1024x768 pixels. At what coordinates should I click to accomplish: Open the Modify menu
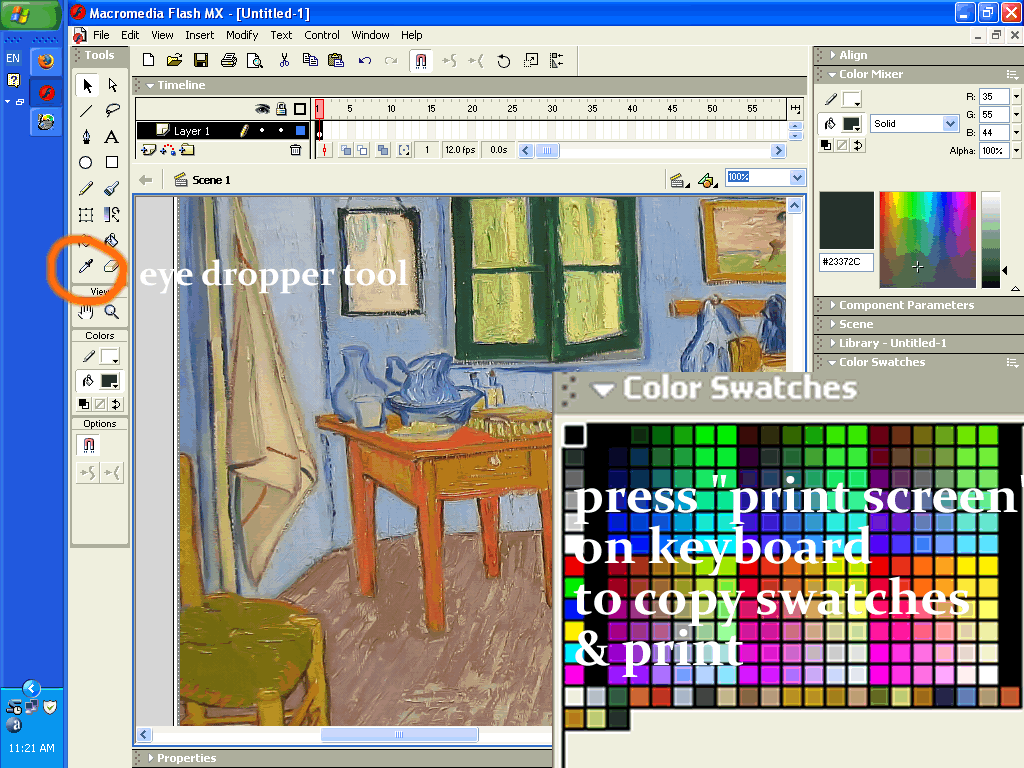pos(242,35)
